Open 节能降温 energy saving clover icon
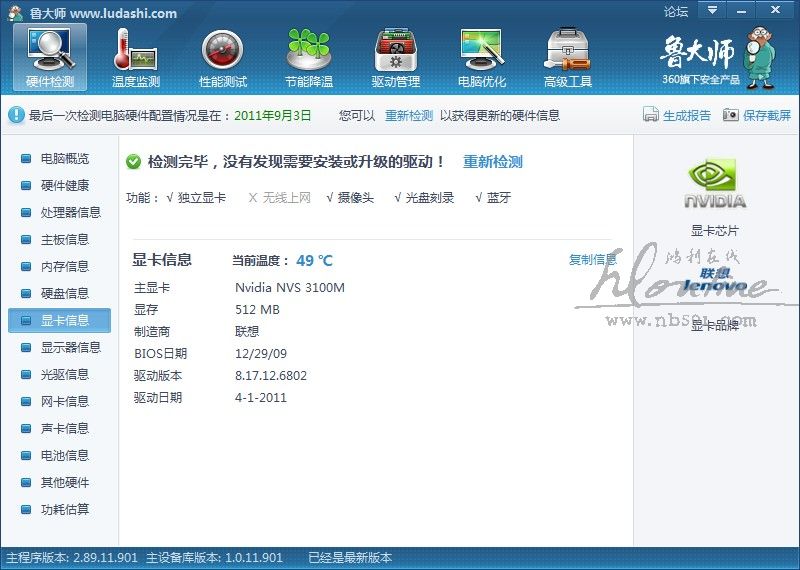The height and width of the screenshot is (570, 800). coord(309,58)
